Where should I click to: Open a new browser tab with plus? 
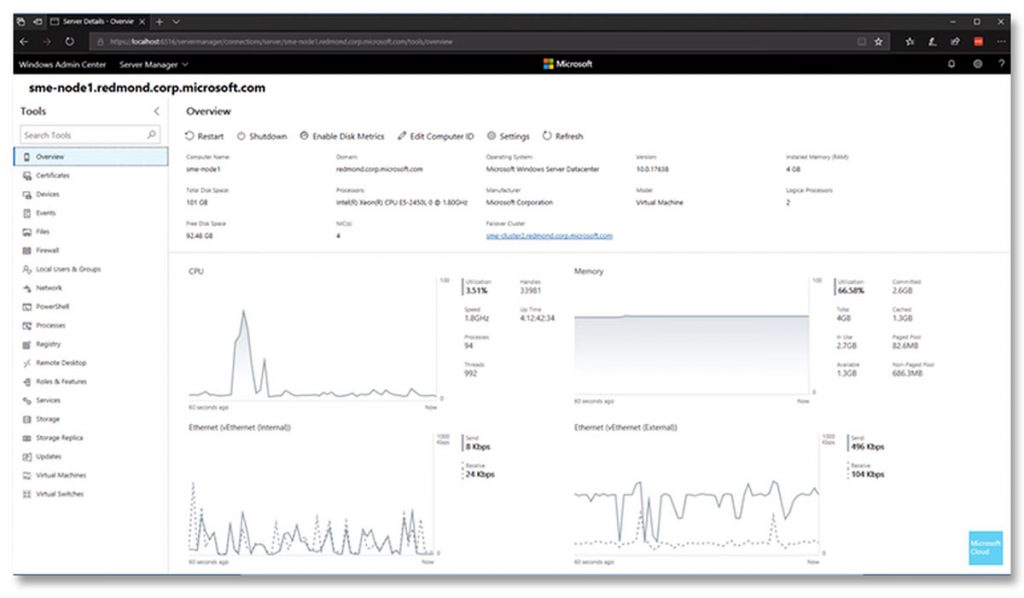click(159, 22)
